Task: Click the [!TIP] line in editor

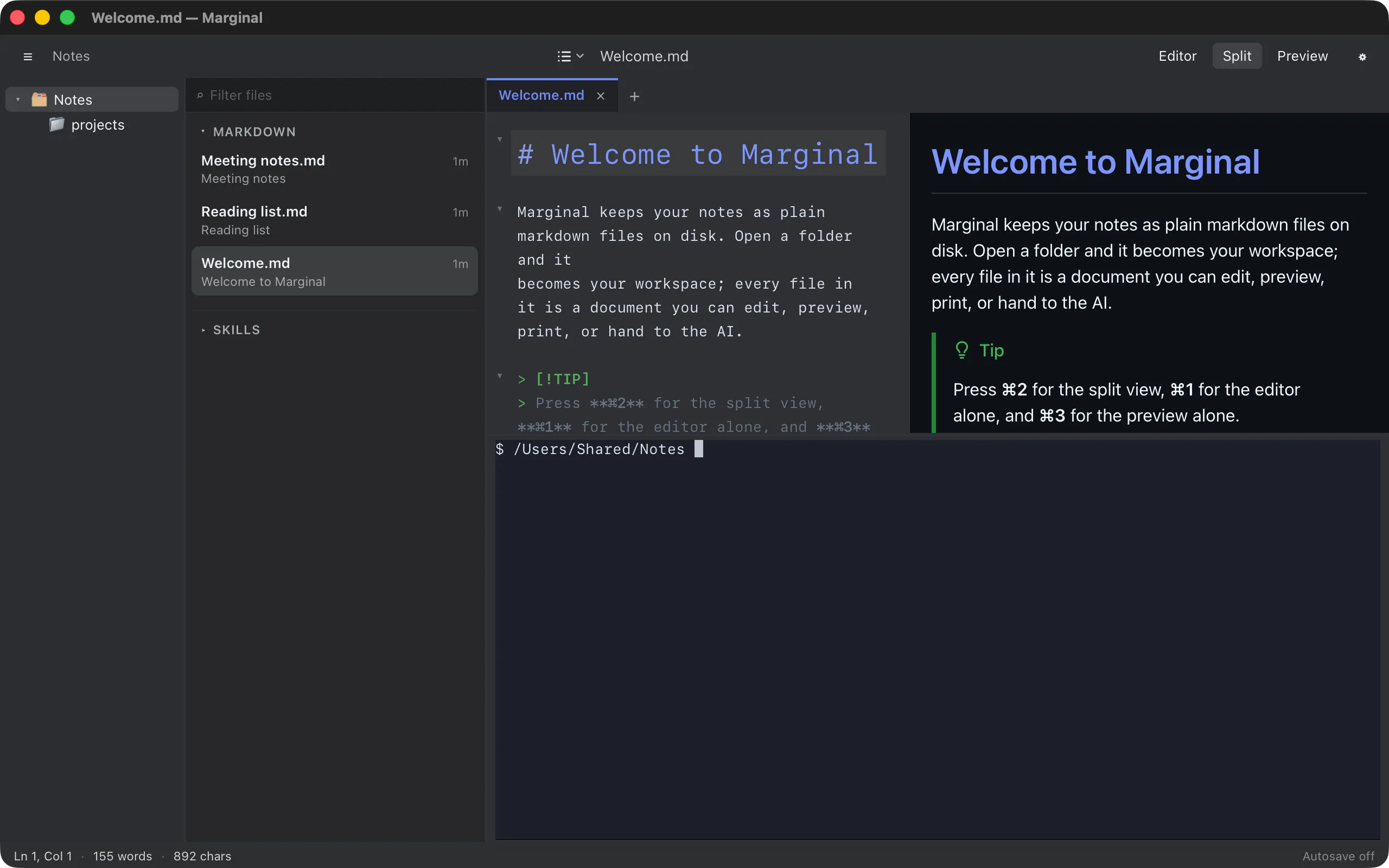Action: tap(553, 379)
